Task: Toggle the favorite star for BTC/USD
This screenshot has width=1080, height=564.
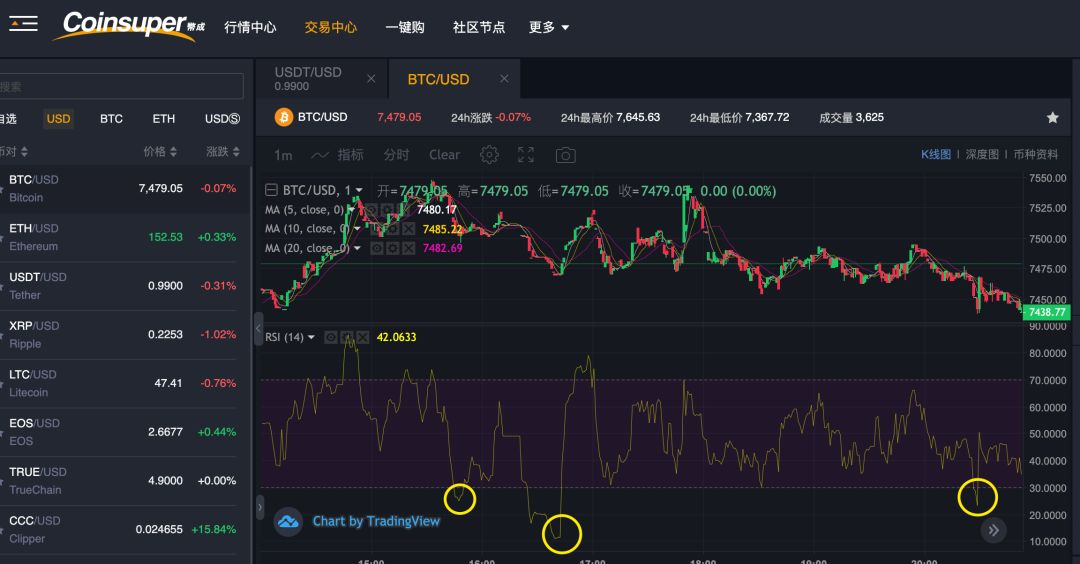Action: [1052, 118]
